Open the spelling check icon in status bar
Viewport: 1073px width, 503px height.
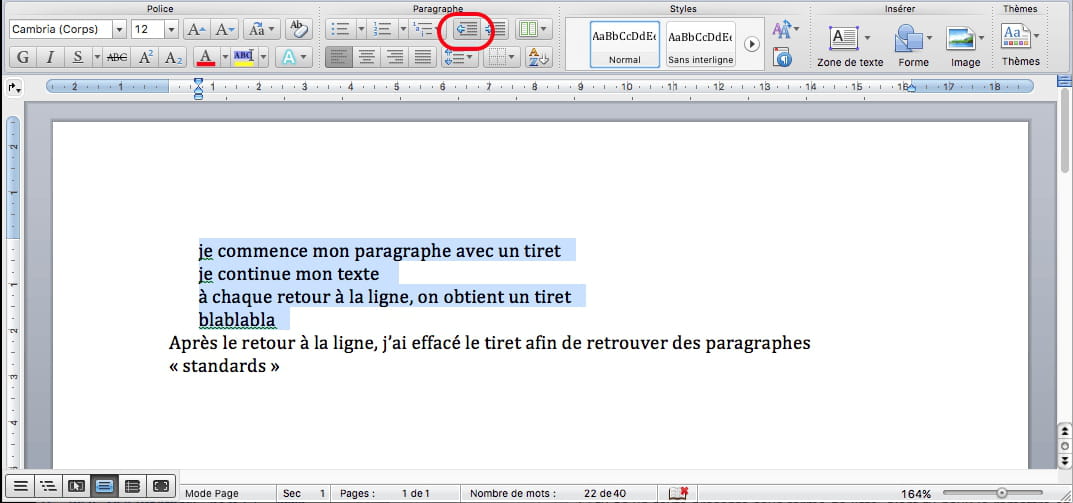[679, 493]
